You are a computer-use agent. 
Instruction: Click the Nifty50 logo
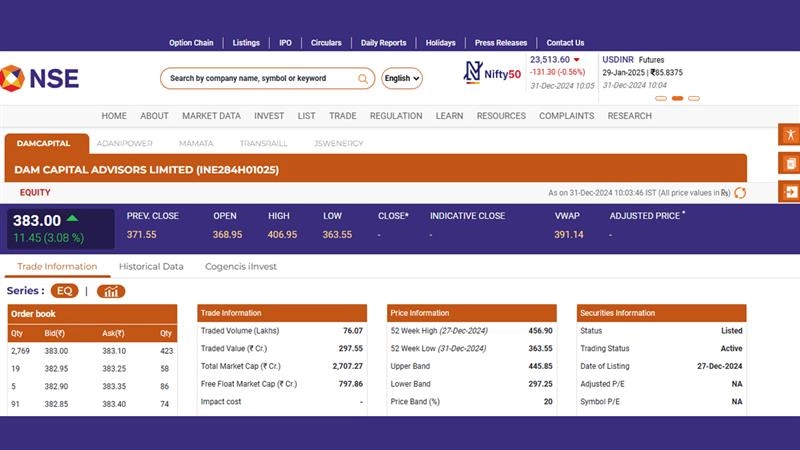(492, 73)
